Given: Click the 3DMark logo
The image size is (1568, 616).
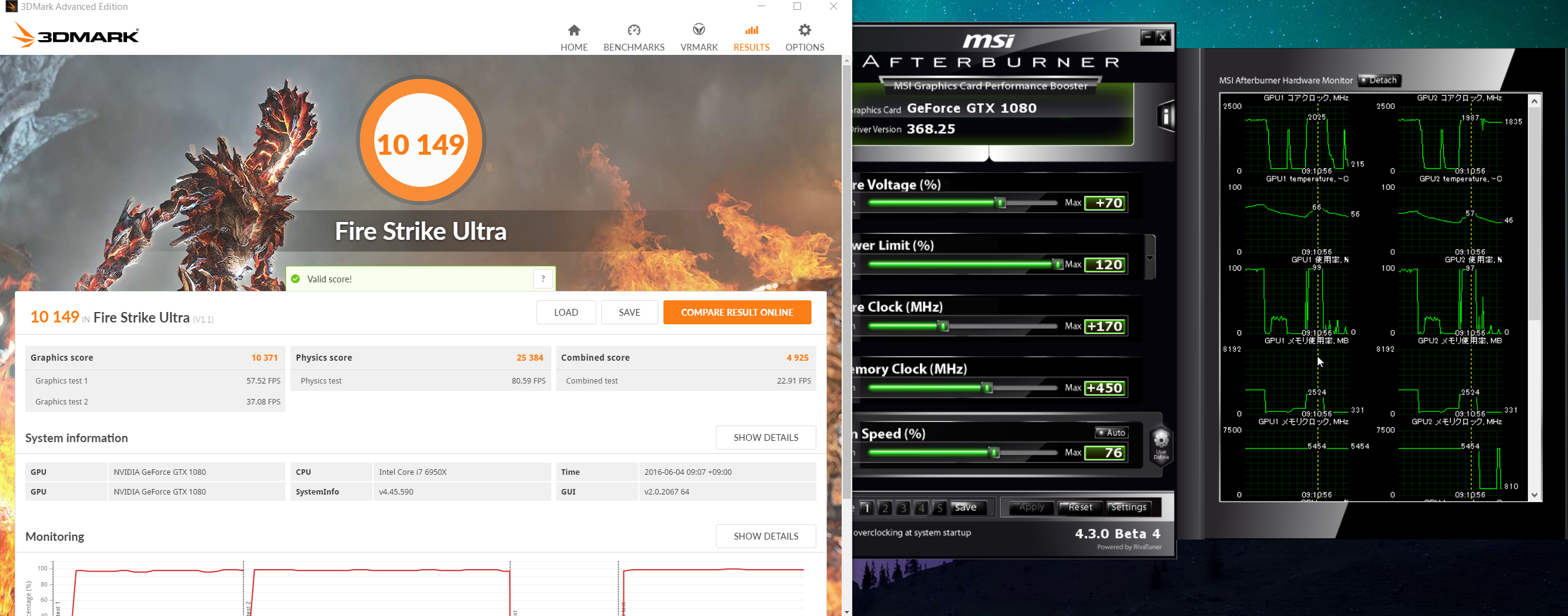Looking at the screenshot, I should [75, 35].
